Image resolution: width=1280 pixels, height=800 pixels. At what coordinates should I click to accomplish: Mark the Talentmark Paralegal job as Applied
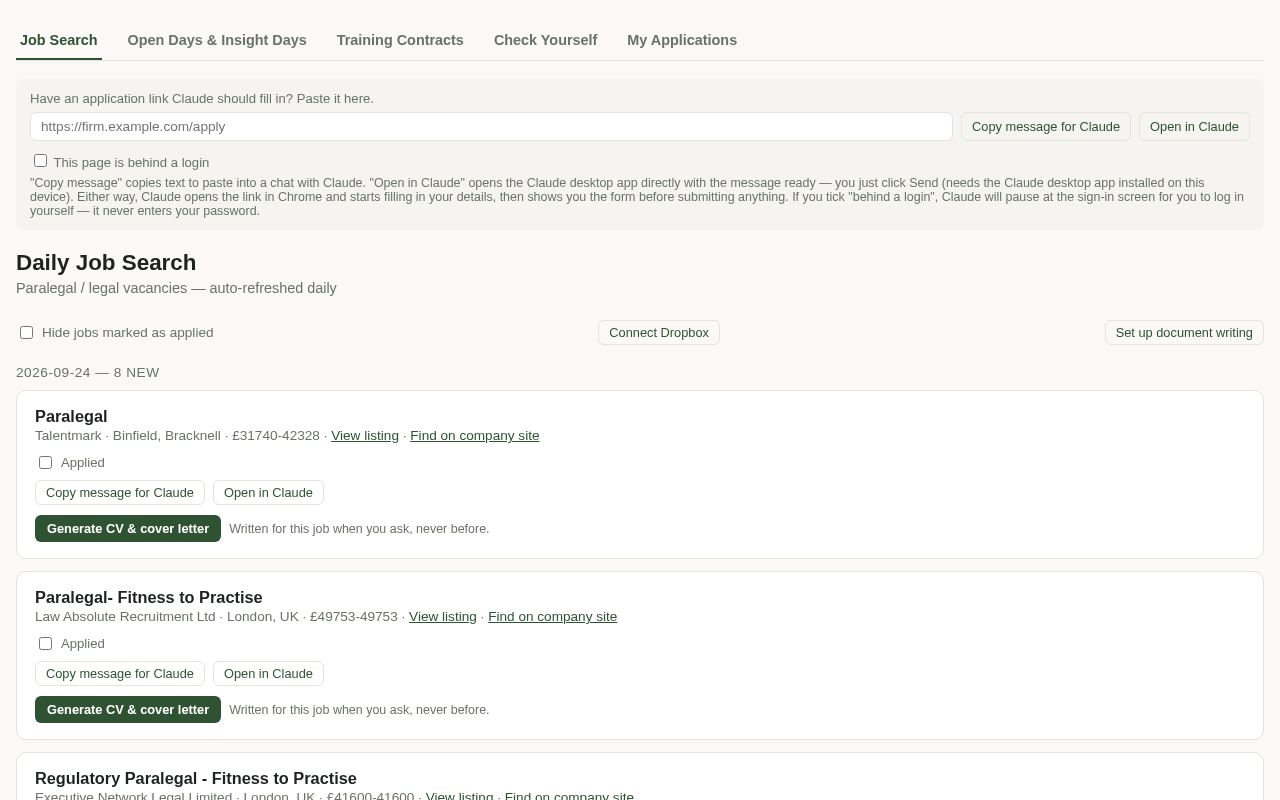coord(46,463)
